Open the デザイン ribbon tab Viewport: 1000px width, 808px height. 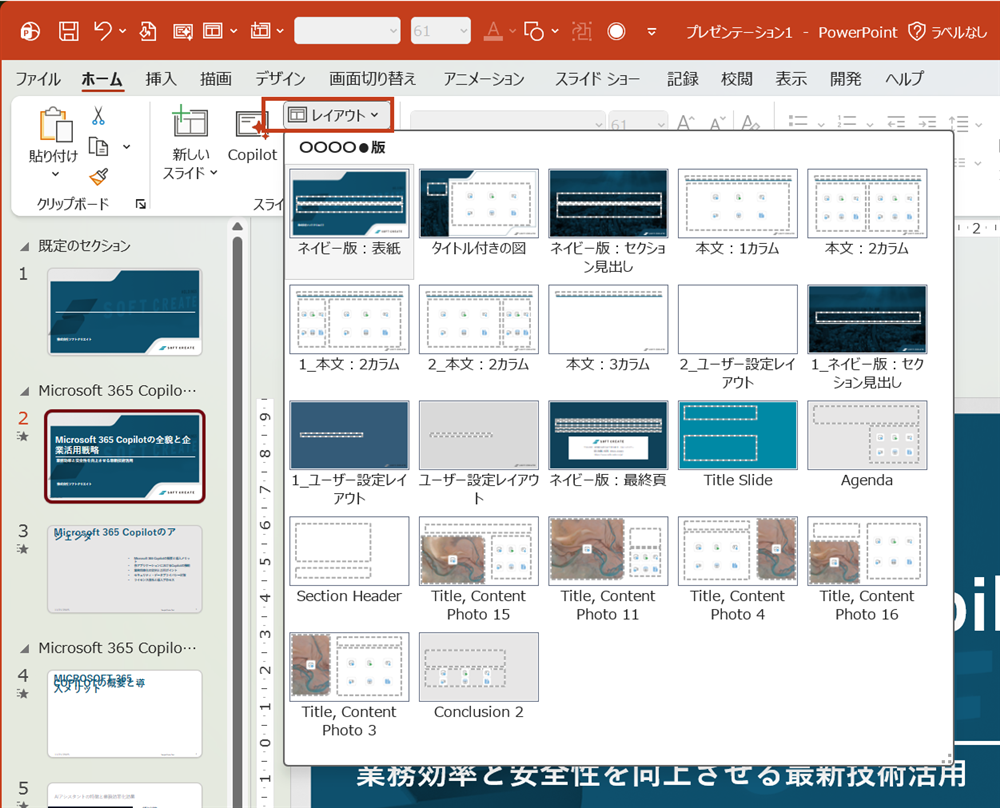tap(280, 79)
